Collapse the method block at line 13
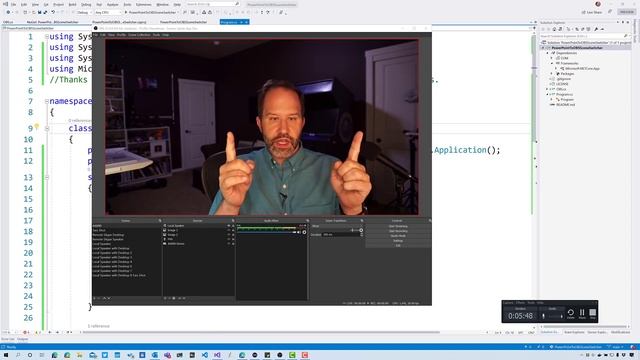This screenshot has height=360, width=640. click(47, 177)
